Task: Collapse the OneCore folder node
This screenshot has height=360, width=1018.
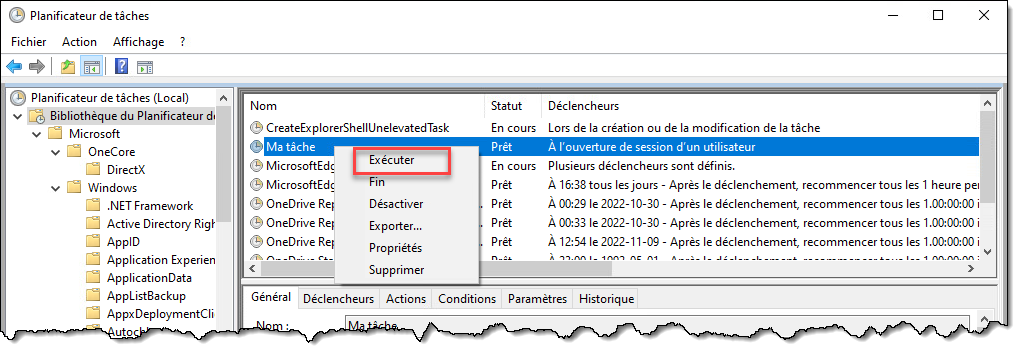Action: click(x=56, y=152)
